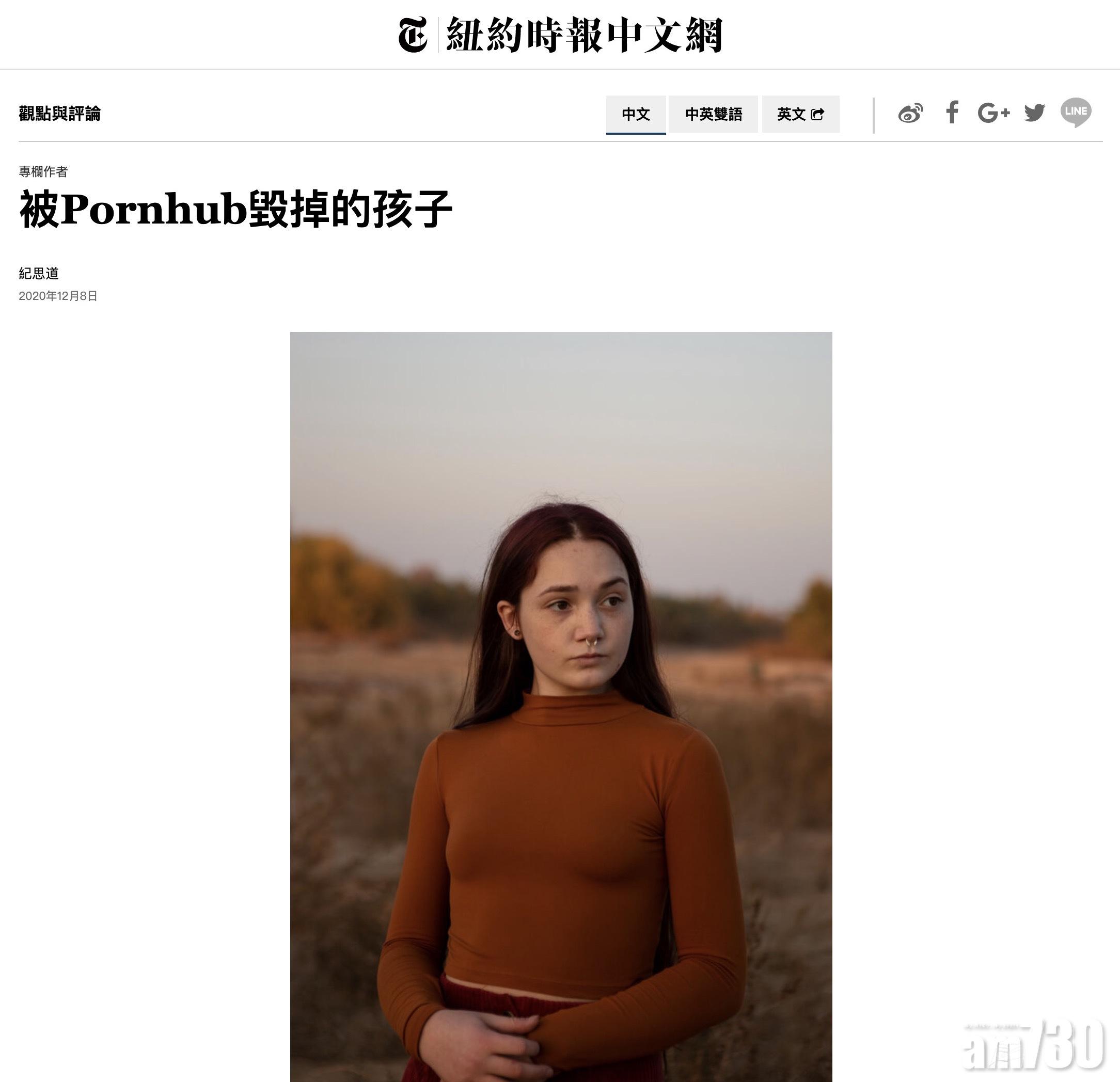Select the 中文 language tab

(x=636, y=115)
